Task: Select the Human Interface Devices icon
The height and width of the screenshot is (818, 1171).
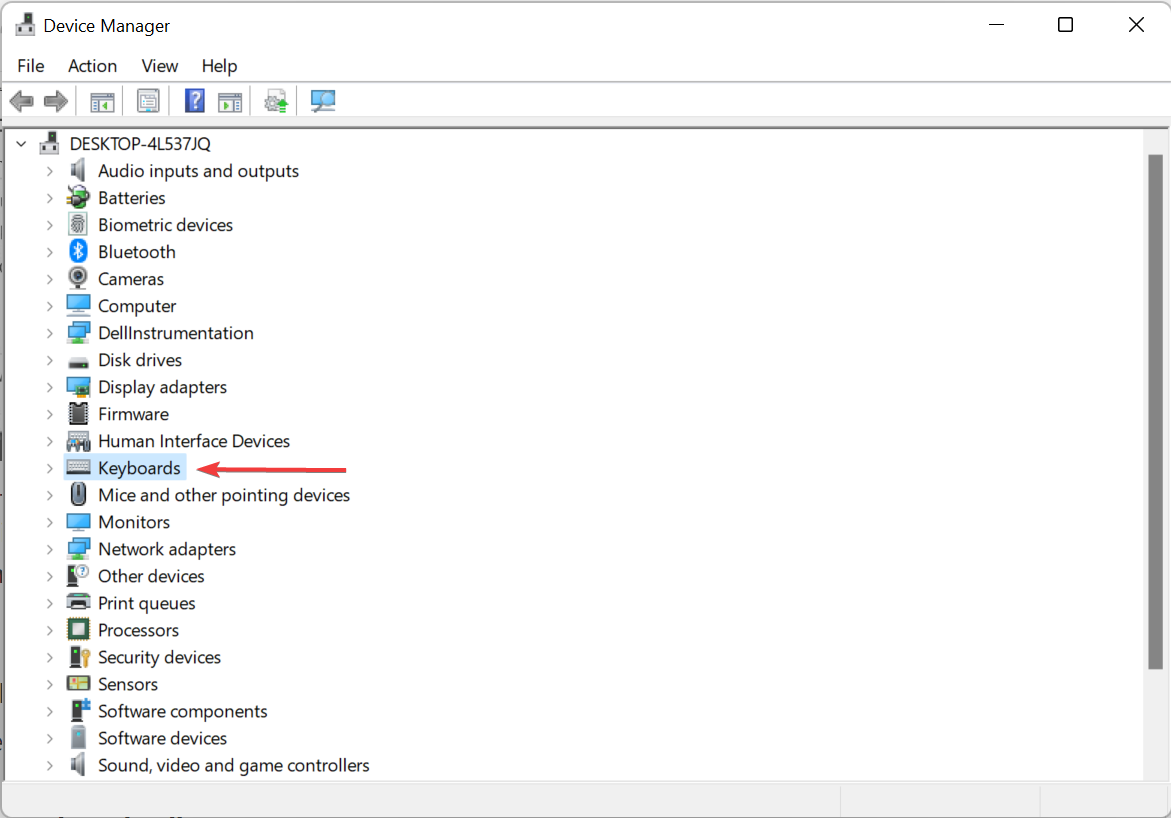Action: 78,441
